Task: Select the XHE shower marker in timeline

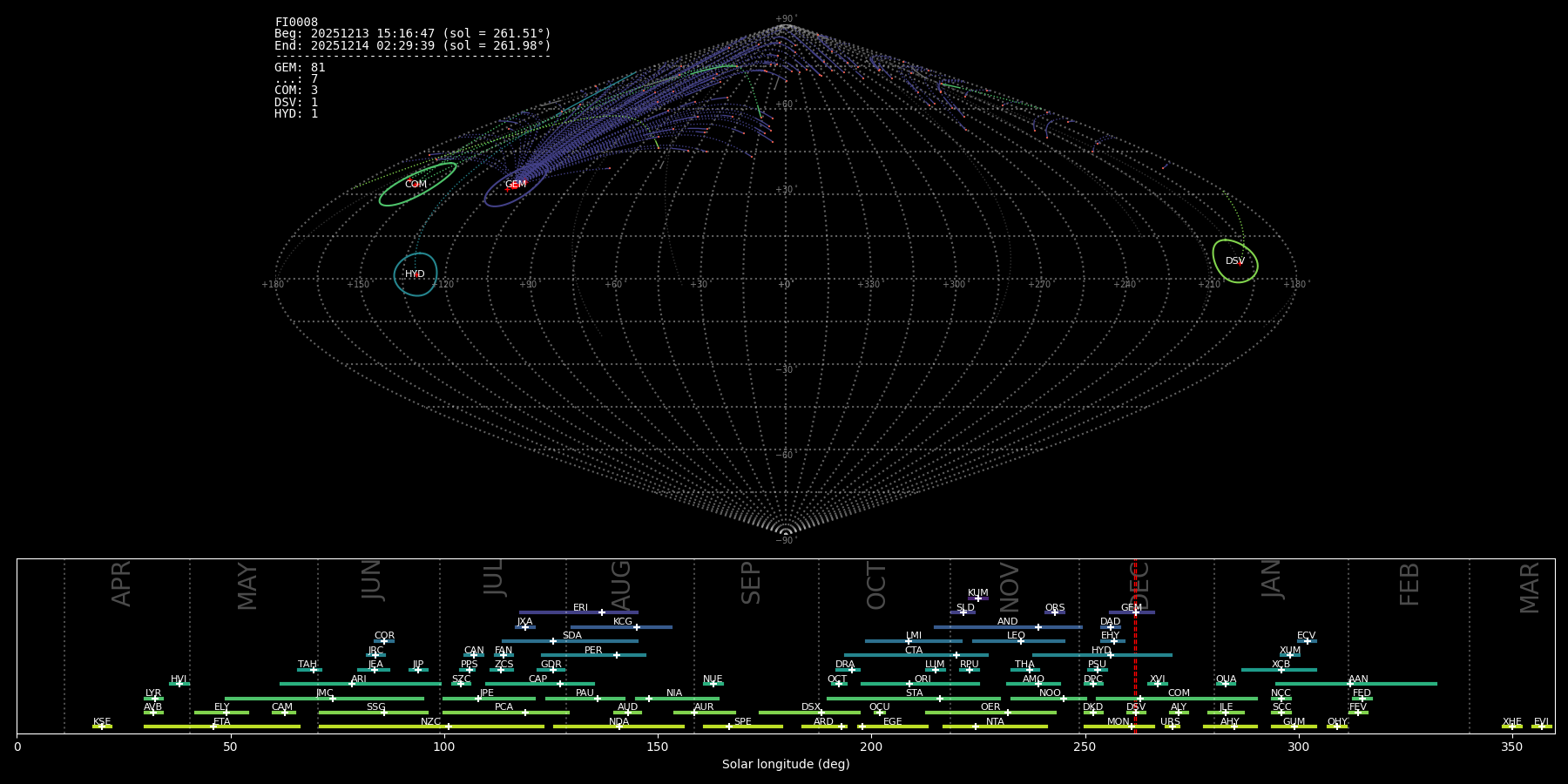Action: (x=1511, y=727)
